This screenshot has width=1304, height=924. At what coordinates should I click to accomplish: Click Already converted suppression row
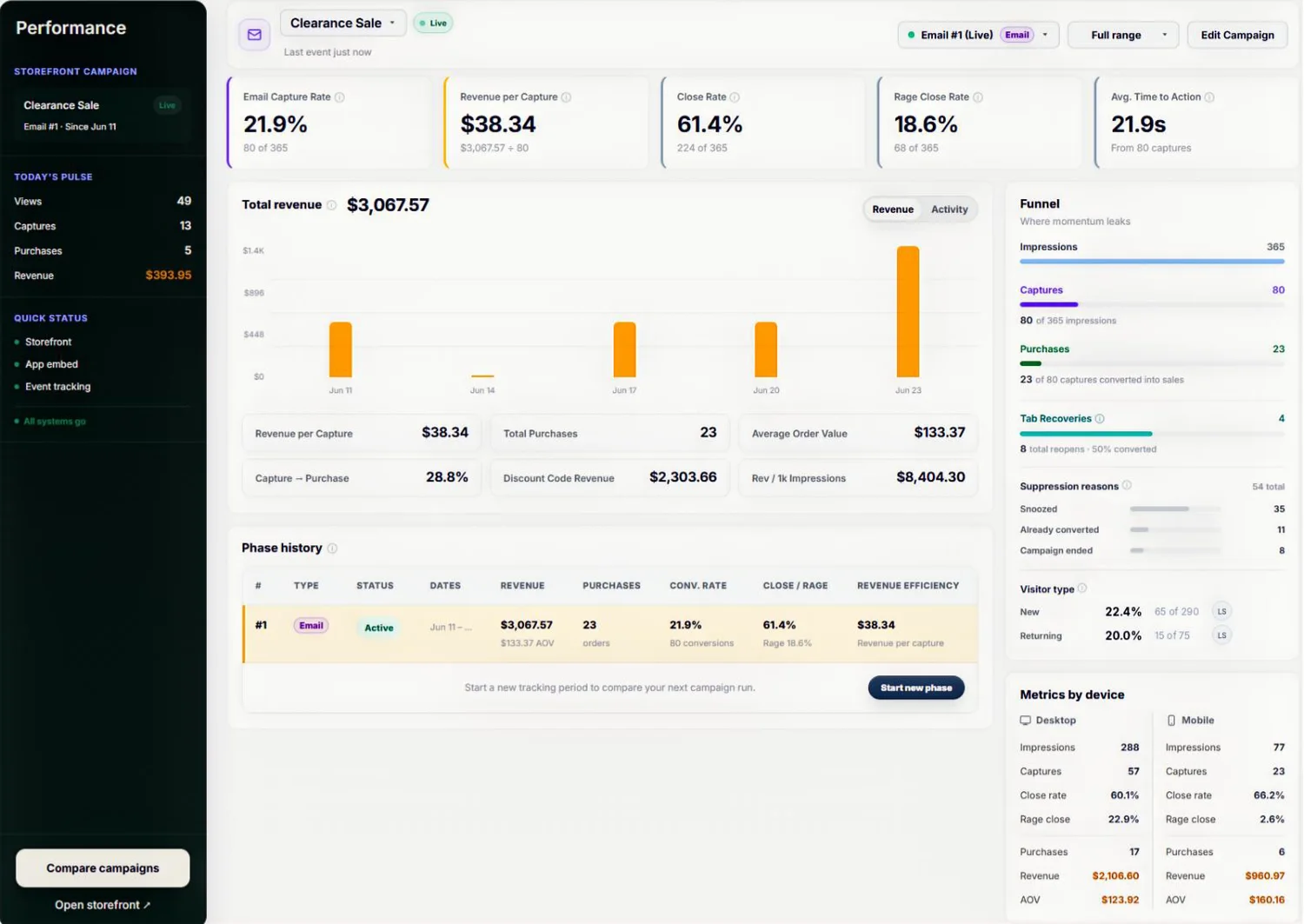(x=1152, y=530)
